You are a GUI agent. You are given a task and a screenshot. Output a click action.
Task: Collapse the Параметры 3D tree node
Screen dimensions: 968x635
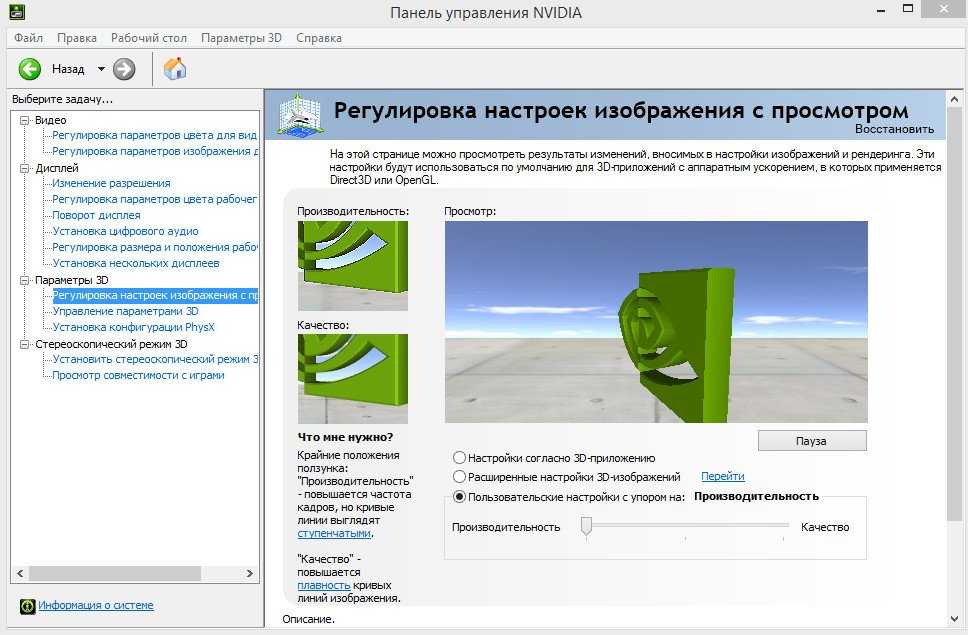[26, 280]
